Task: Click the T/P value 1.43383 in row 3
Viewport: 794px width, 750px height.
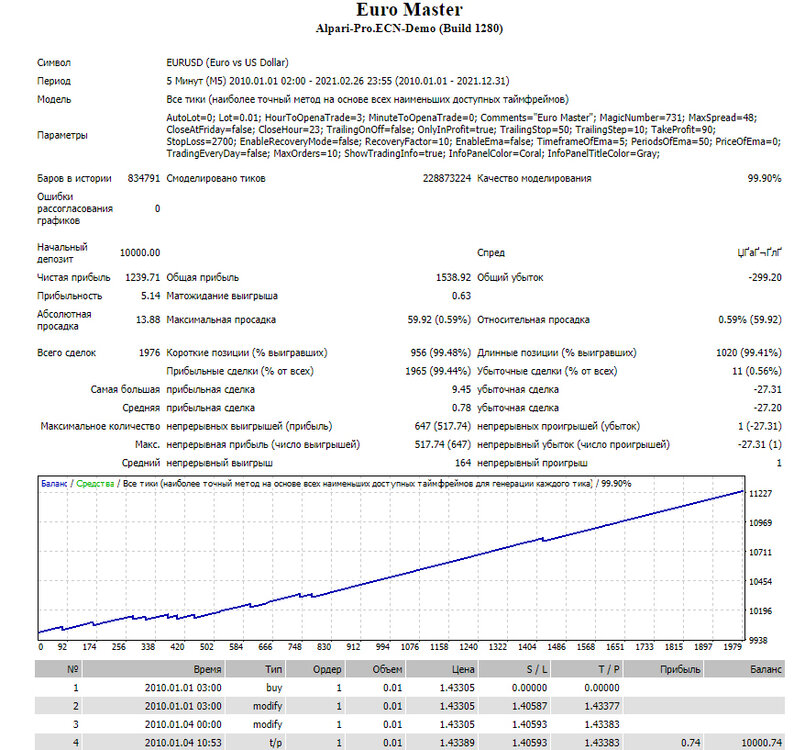Action: [x=602, y=724]
